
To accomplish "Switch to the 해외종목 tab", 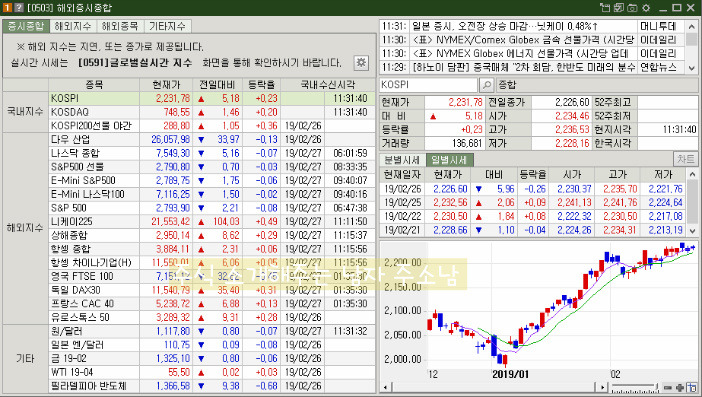I will (120, 26).
